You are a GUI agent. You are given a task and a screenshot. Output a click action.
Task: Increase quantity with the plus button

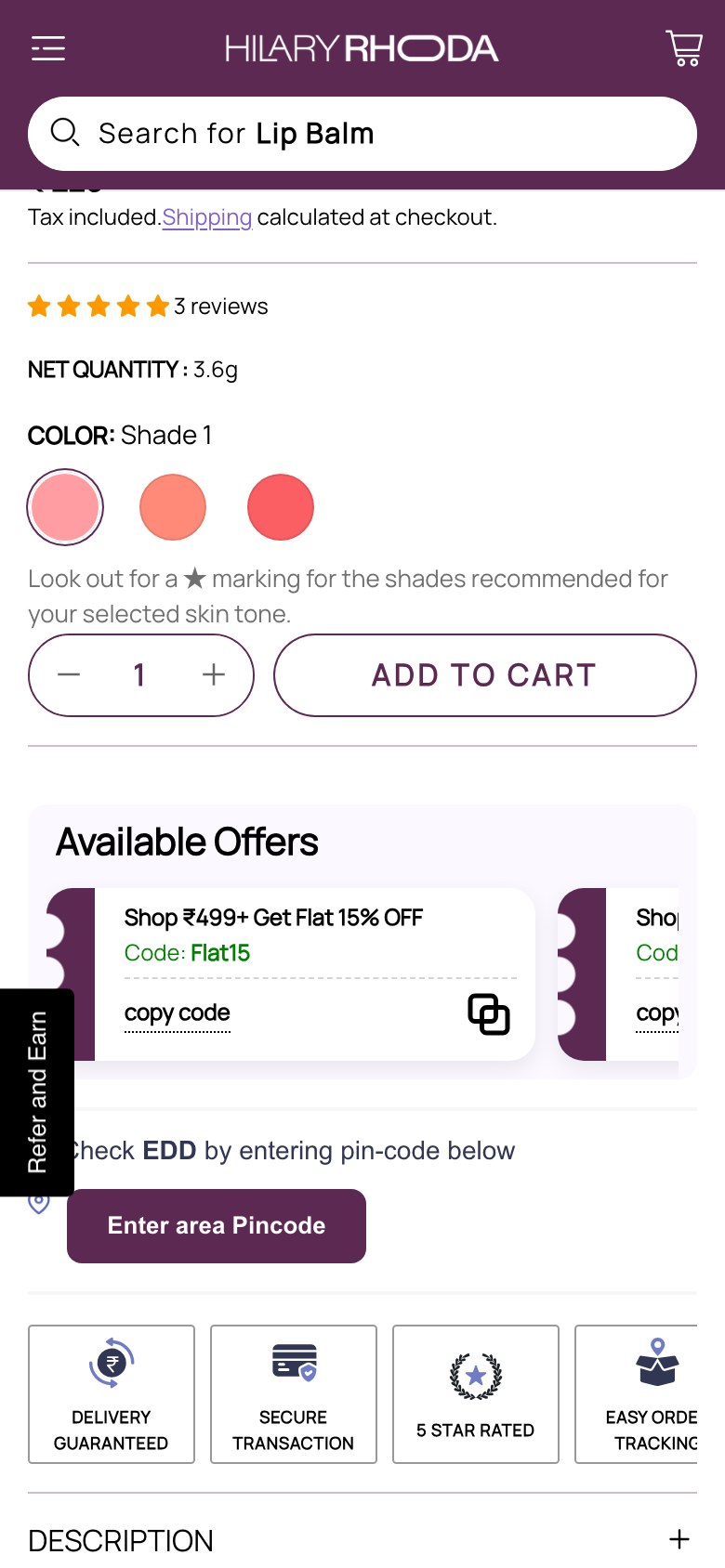214,675
